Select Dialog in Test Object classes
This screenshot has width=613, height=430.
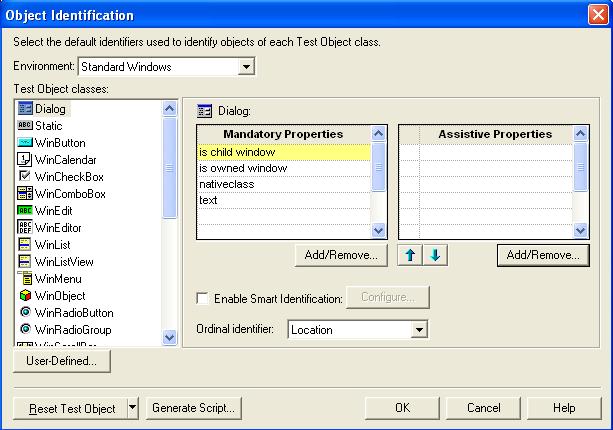pos(50,109)
